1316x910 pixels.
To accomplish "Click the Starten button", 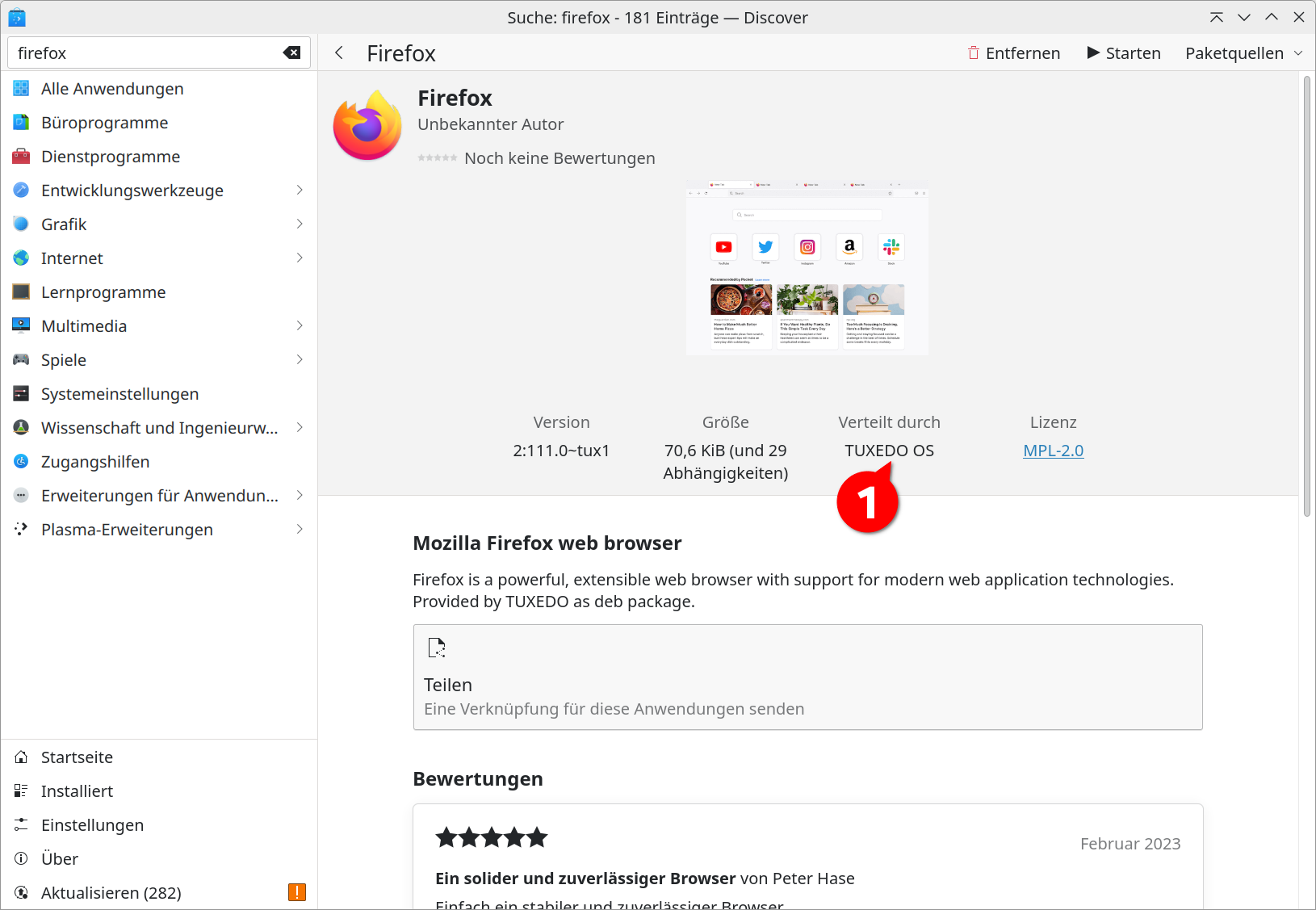I will tap(1124, 53).
